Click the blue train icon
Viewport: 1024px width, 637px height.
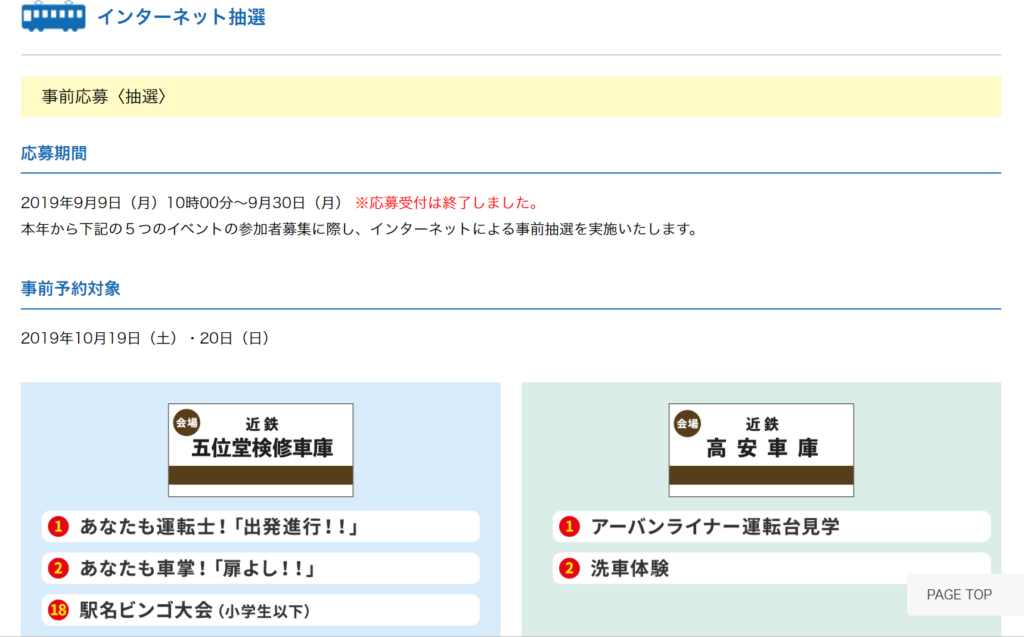pyautogui.click(x=54, y=16)
